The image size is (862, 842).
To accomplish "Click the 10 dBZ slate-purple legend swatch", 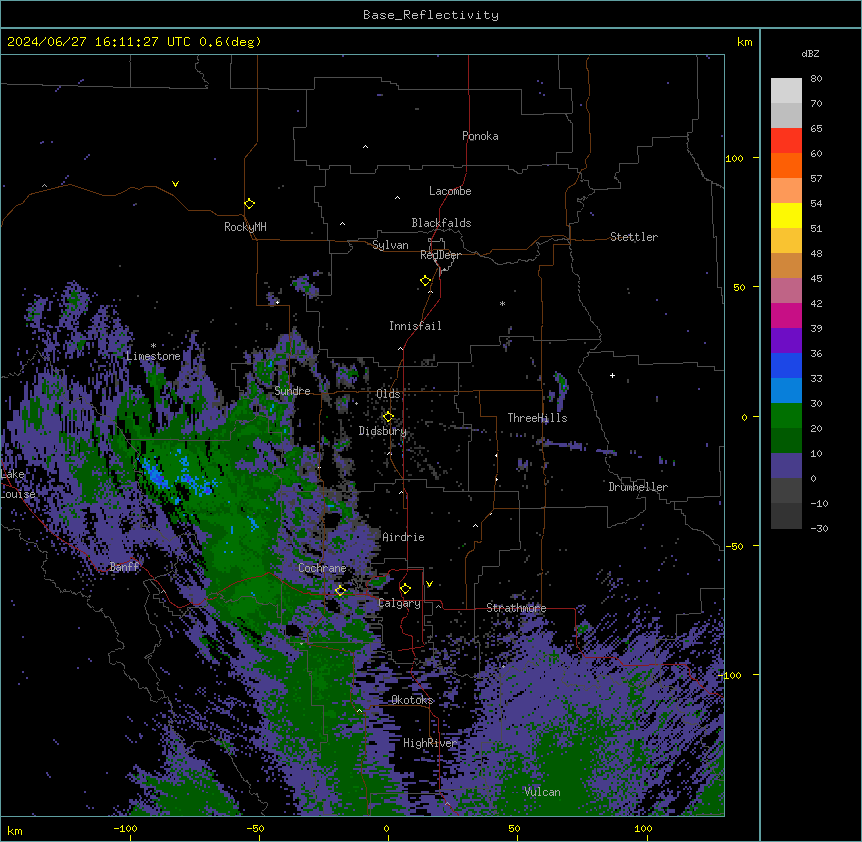I will [786, 466].
